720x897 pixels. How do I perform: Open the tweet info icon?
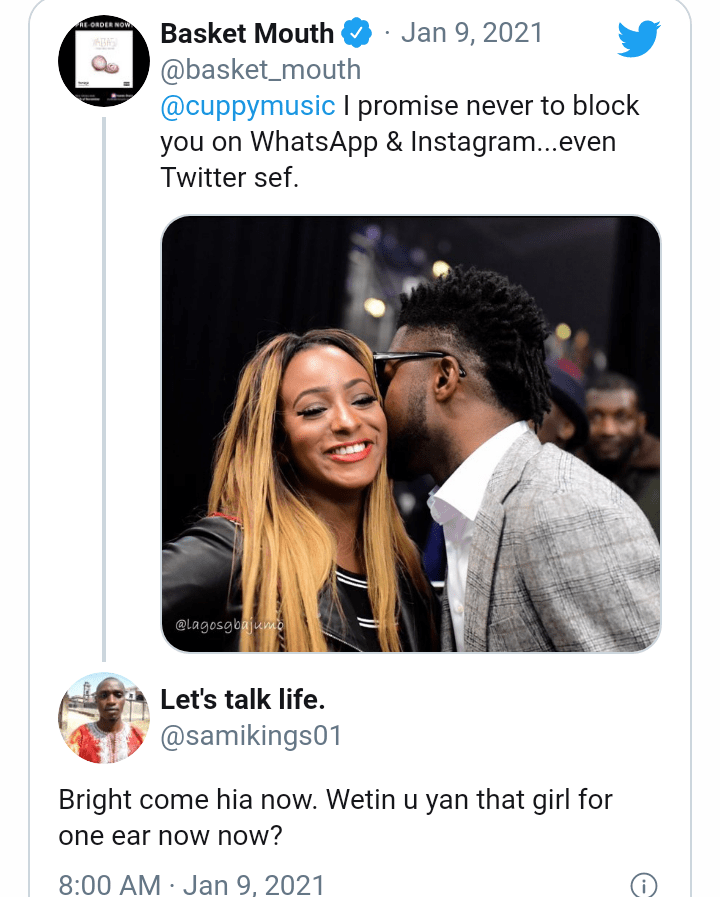point(643,885)
